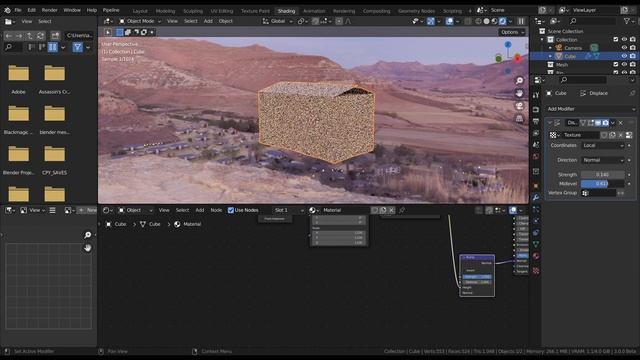
Task: Toggle Displace modifier viewport display
Action: (598, 123)
